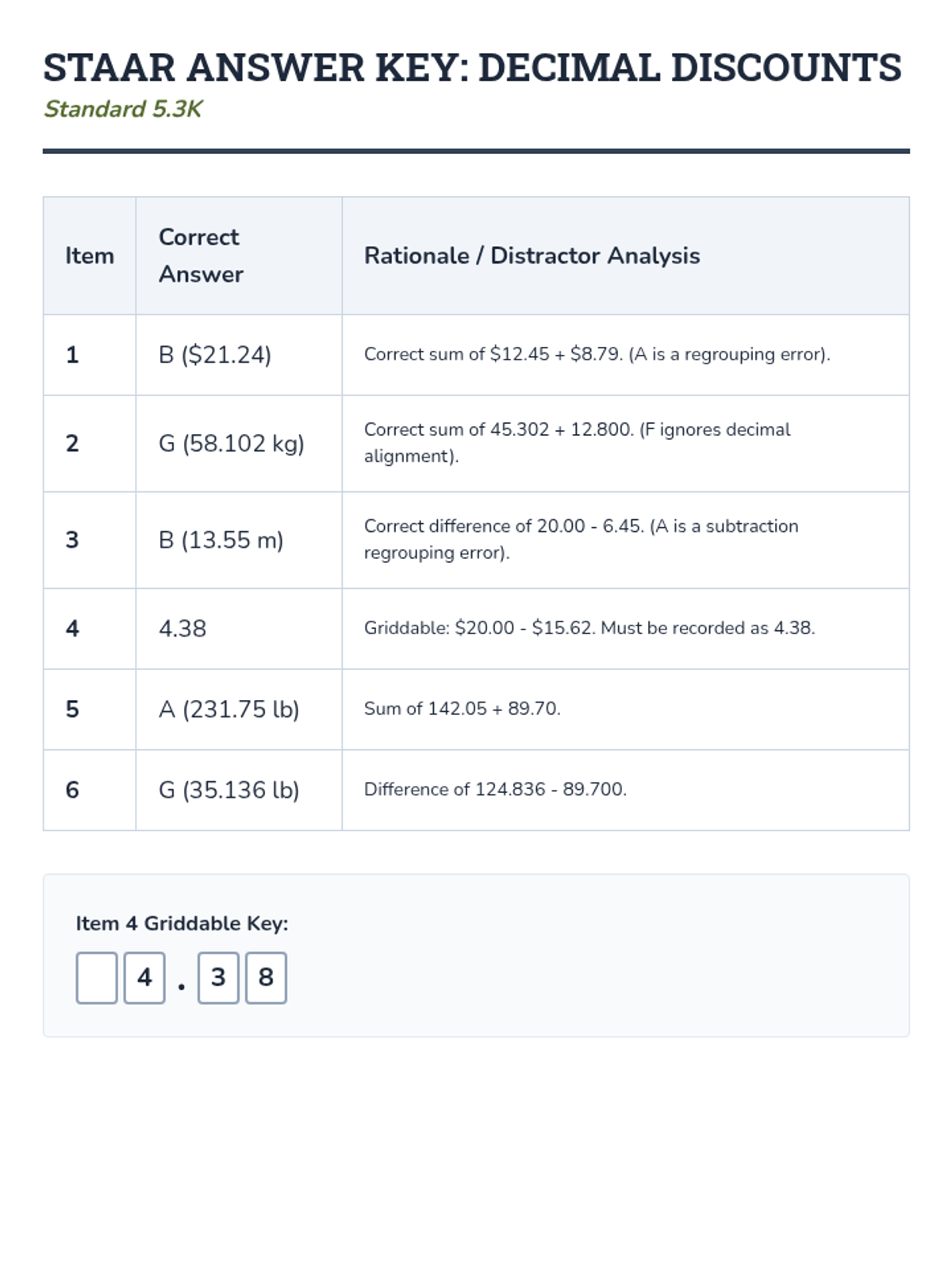Select the 'Correct Answer' column header
Image resolution: width=952 pixels, height=1270 pixels.
coord(201,256)
